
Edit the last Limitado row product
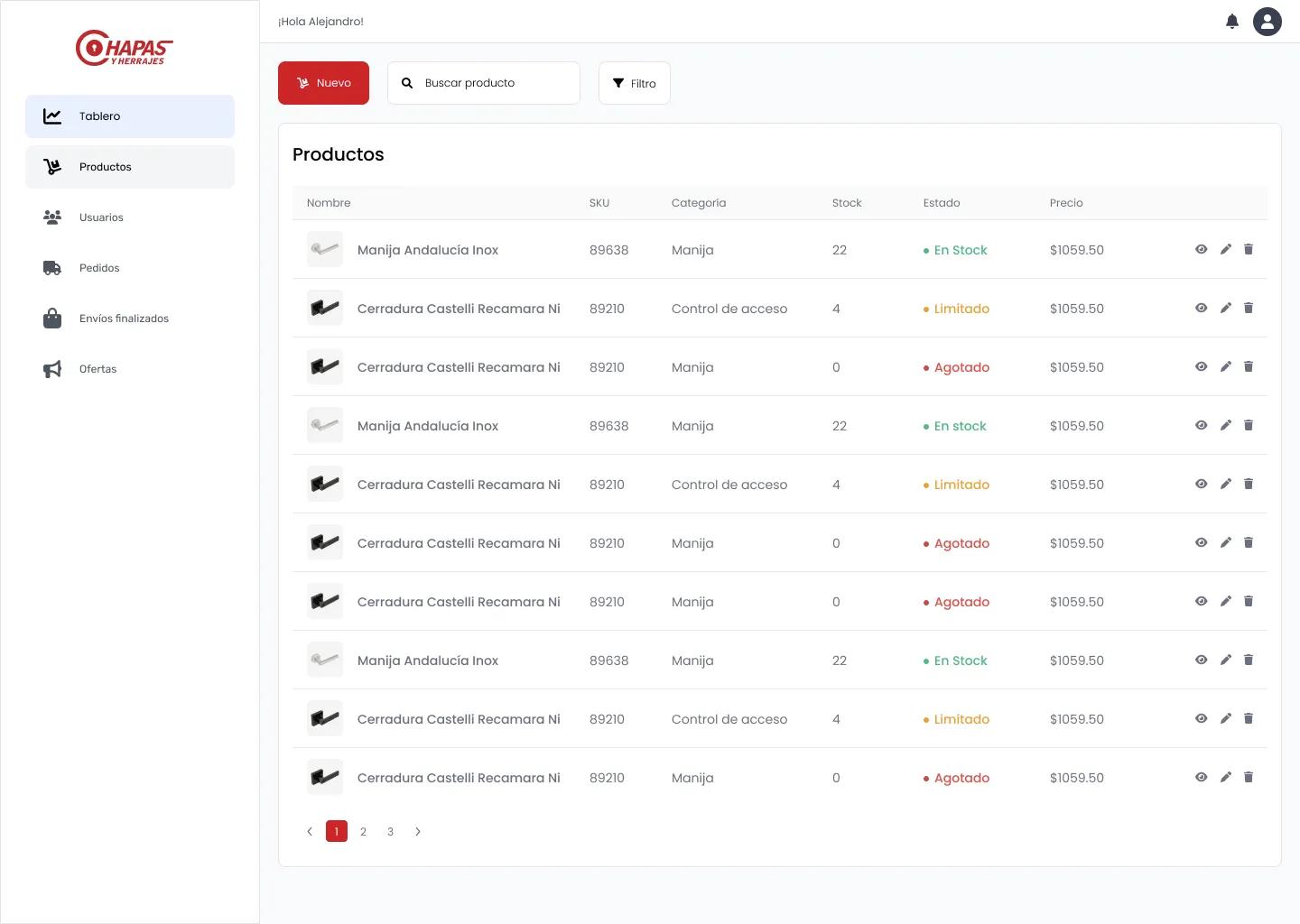click(1225, 718)
